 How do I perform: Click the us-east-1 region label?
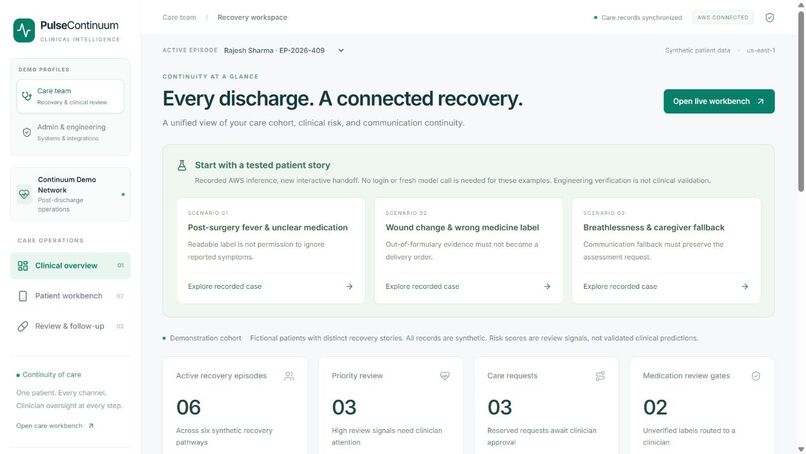click(x=761, y=50)
